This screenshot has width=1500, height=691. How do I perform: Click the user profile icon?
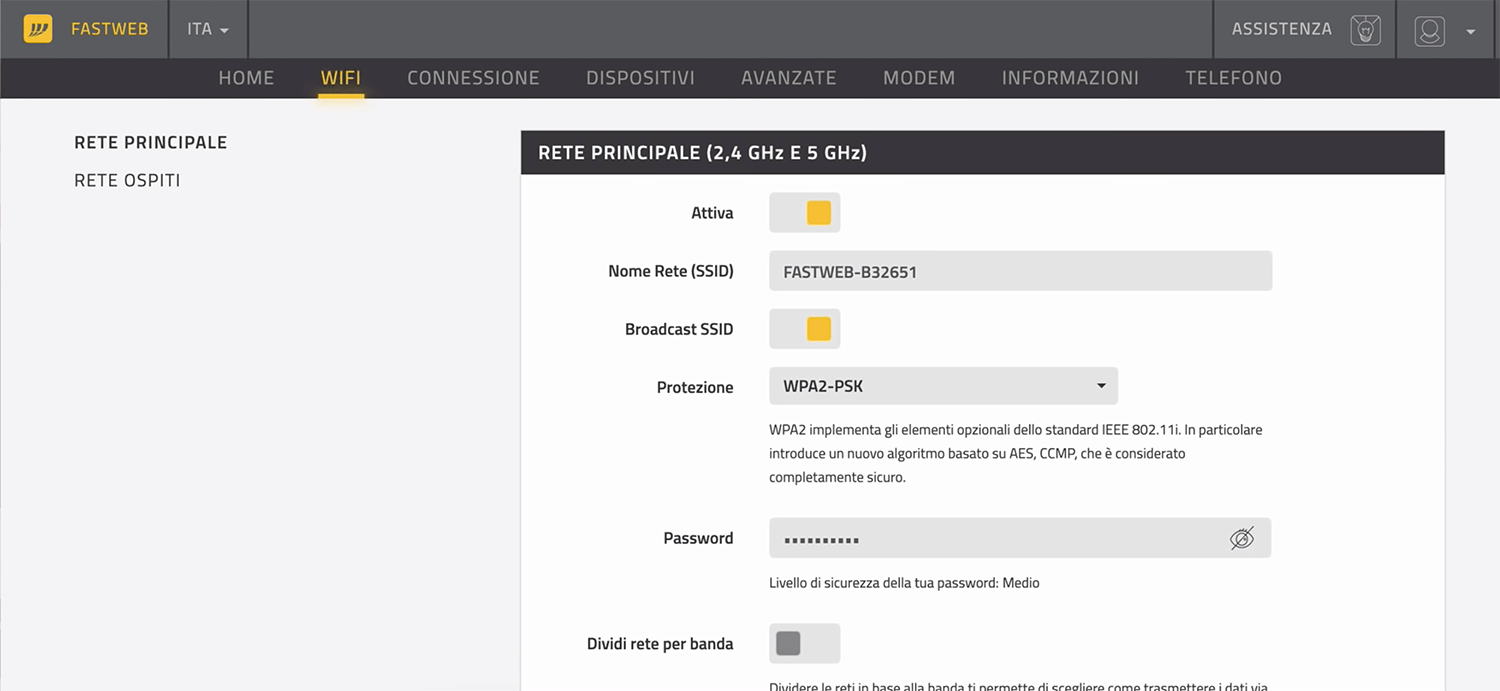[x=1429, y=30]
